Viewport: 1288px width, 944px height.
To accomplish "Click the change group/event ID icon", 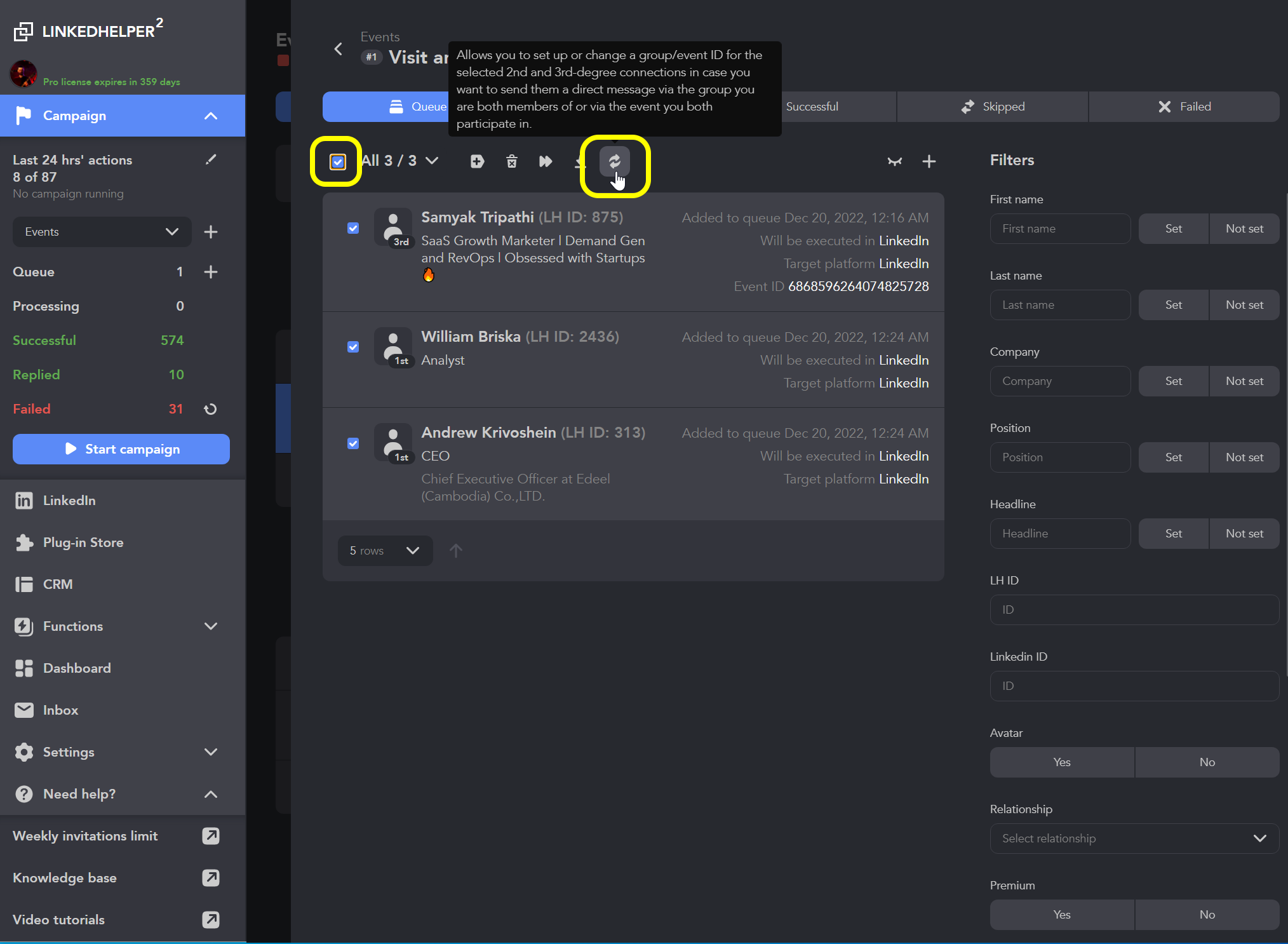I will (615, 161).
